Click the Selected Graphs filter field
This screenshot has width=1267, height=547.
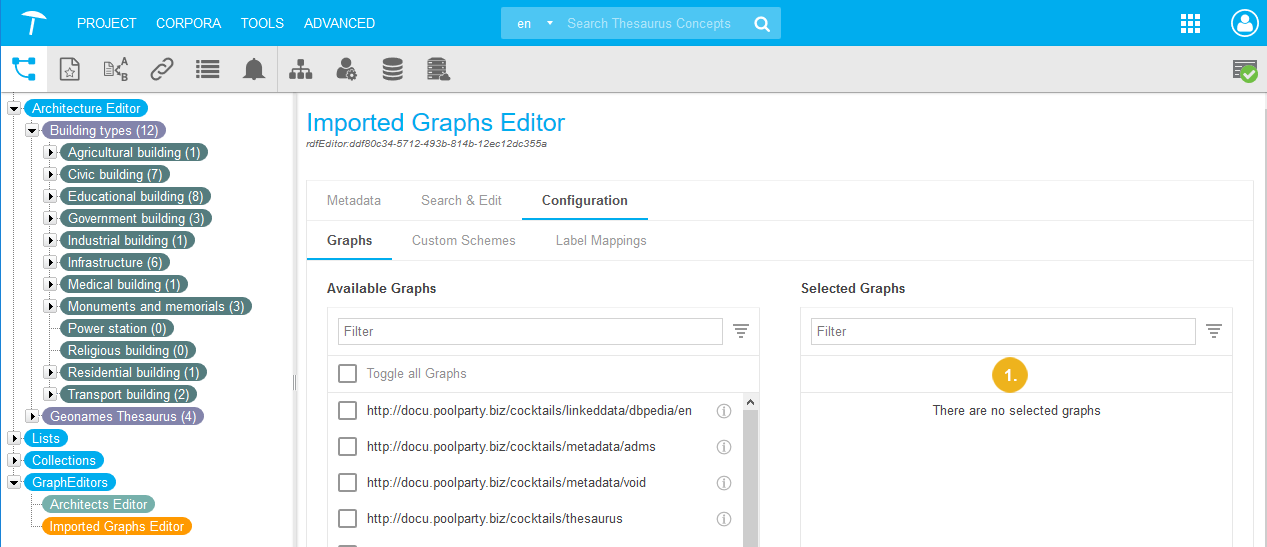tap(1002, 331)
